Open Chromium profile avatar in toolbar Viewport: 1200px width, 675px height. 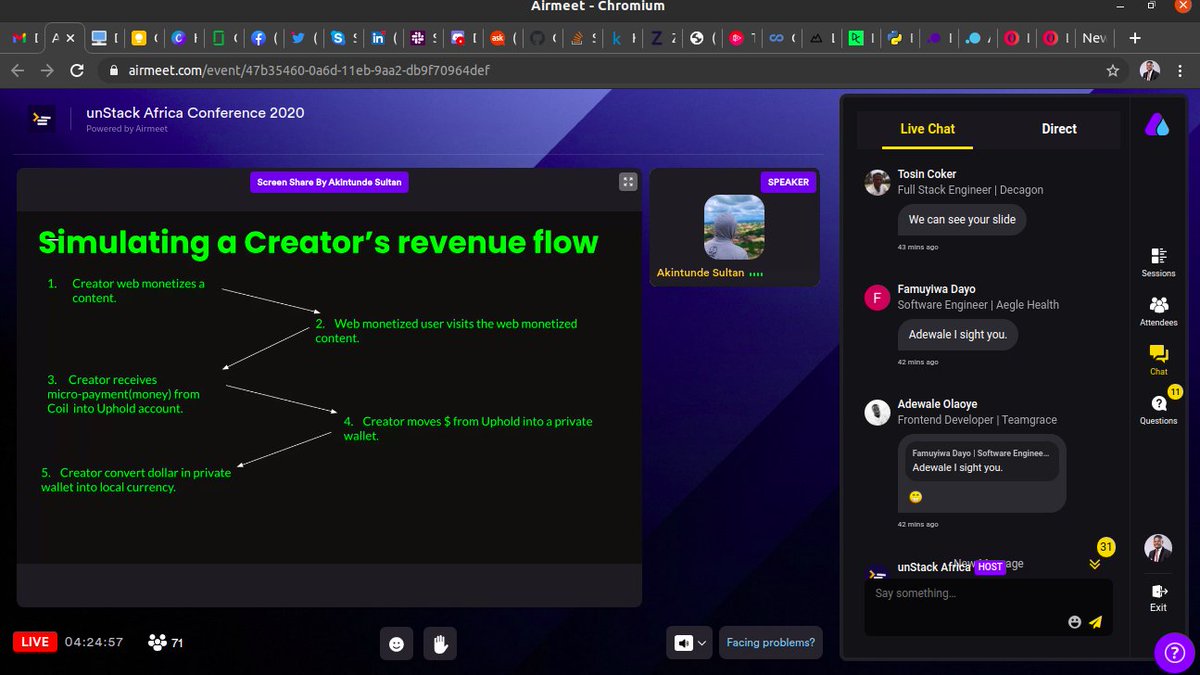[x=1150, y=71]
